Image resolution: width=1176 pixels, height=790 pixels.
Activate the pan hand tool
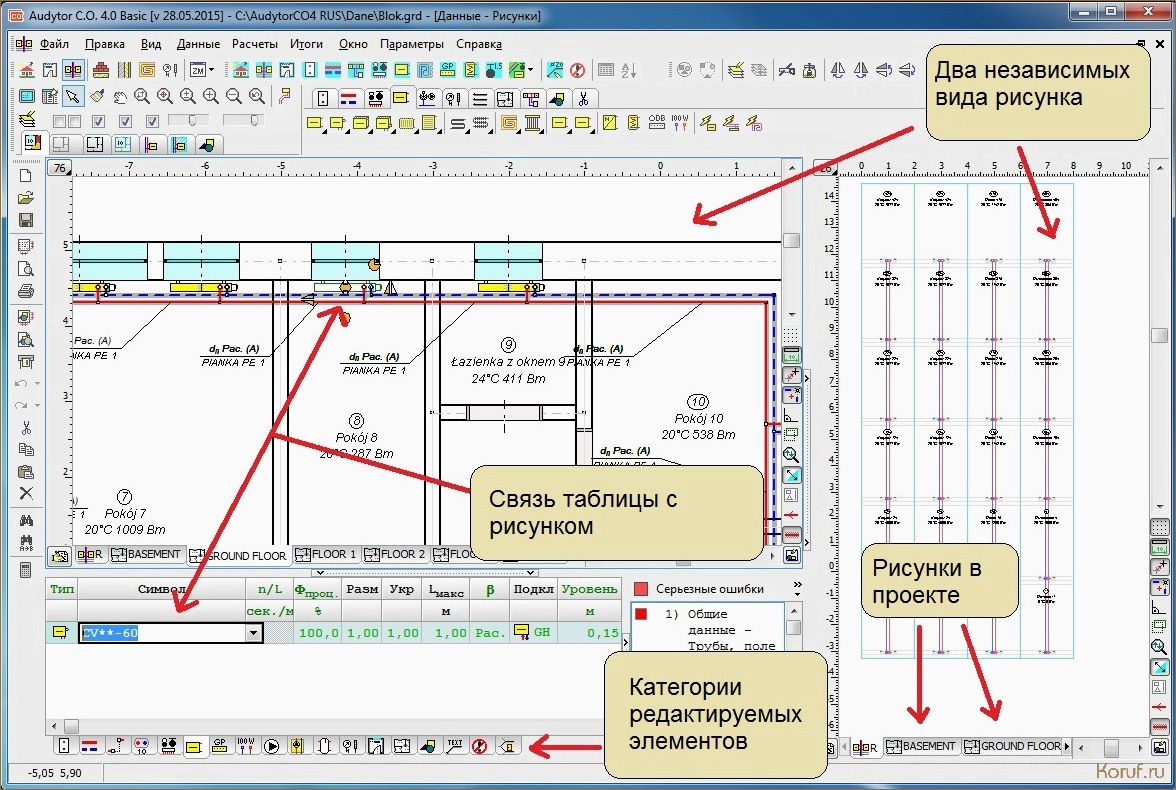click(119, 96)
